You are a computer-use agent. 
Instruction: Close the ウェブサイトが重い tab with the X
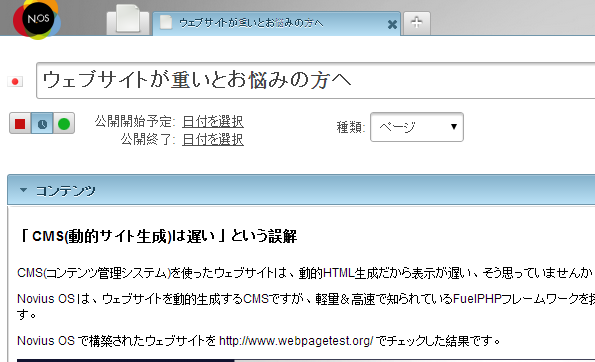pyautogui.click(x=392, y=25)
